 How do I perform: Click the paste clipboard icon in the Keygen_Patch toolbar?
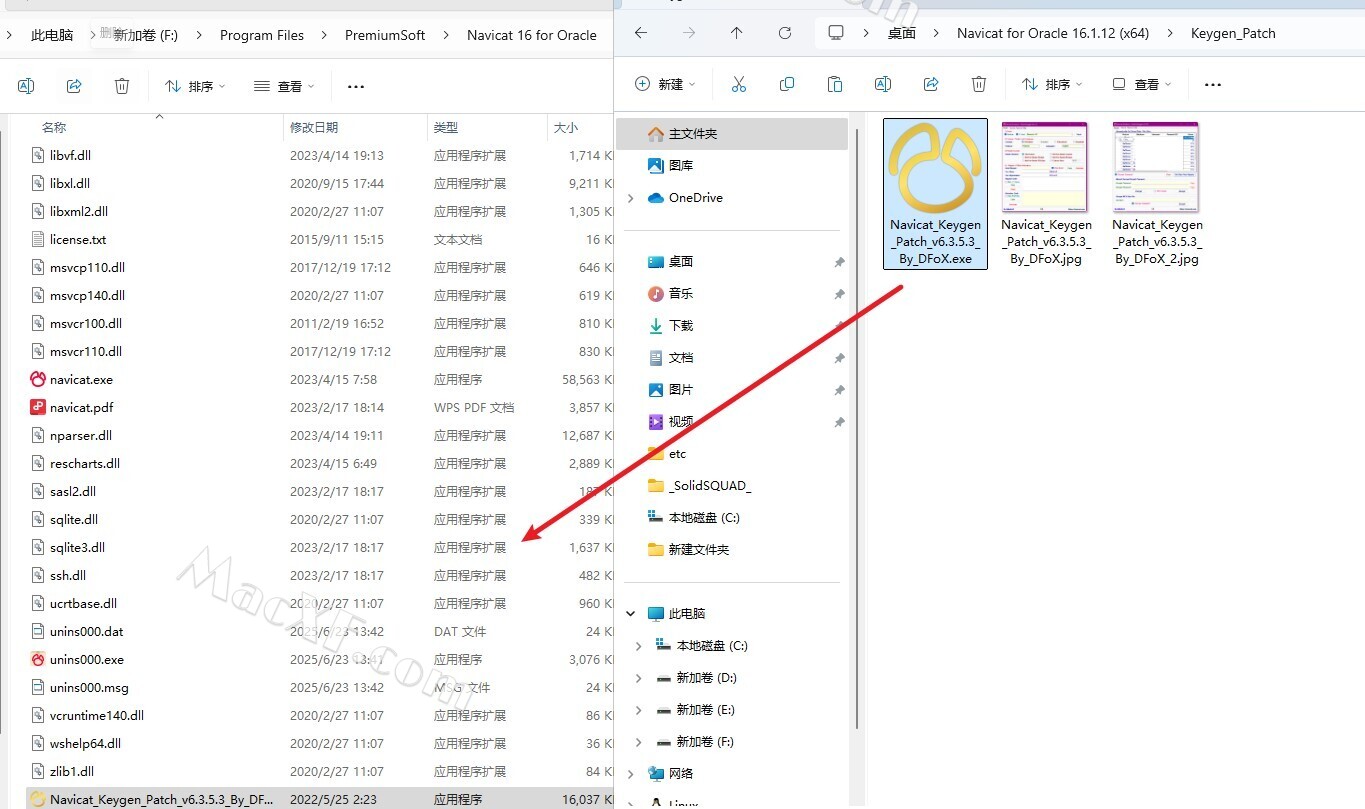pyautogui.click(x=835, y=84)
